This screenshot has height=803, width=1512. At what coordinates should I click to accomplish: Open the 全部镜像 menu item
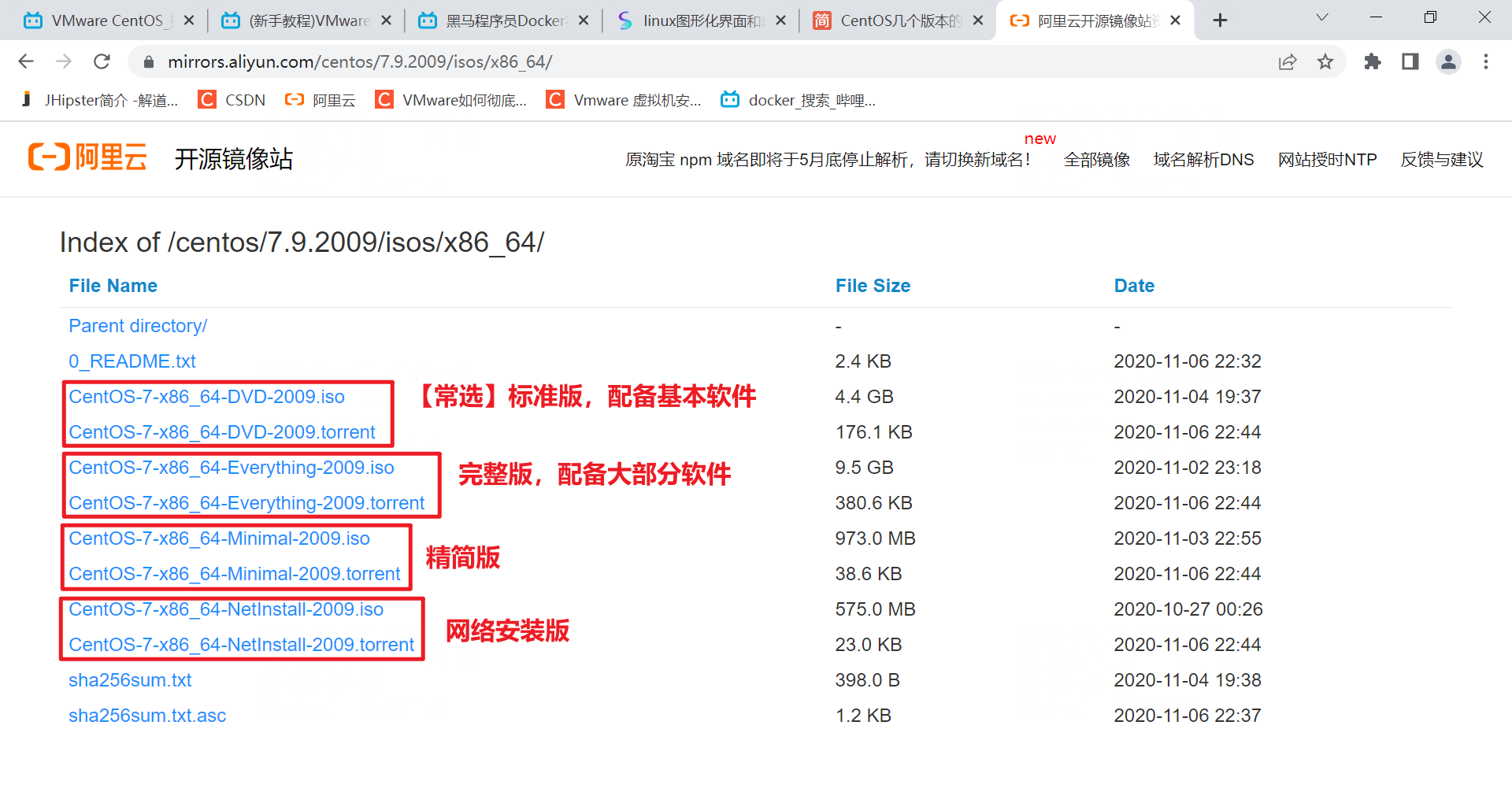1097,160
